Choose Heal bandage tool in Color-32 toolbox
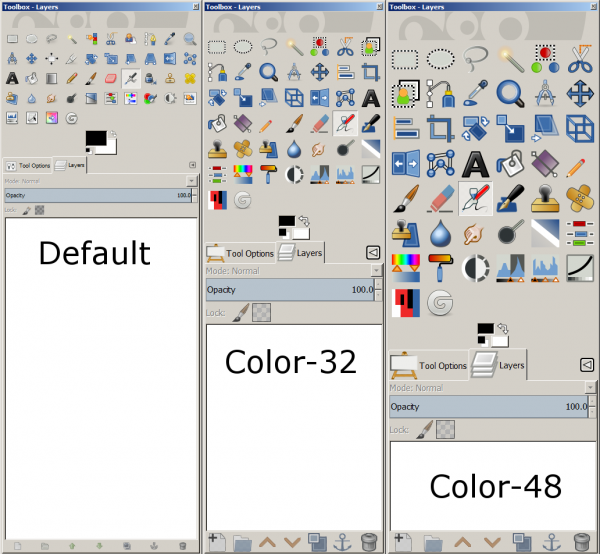The height and width of the screenshot is (554, 600). [x=243, y=149]
